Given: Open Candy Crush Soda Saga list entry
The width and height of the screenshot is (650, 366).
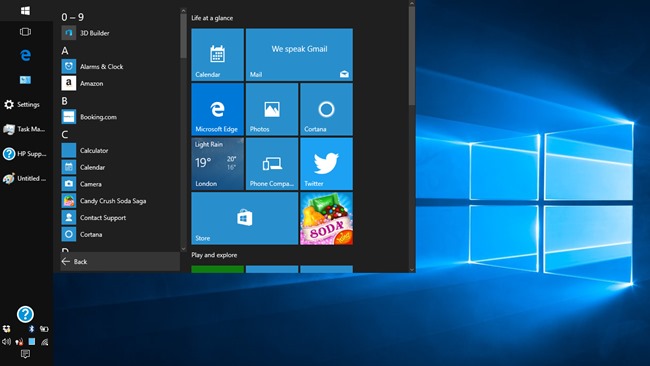Looking at the screenshot, I should point(120,201).
